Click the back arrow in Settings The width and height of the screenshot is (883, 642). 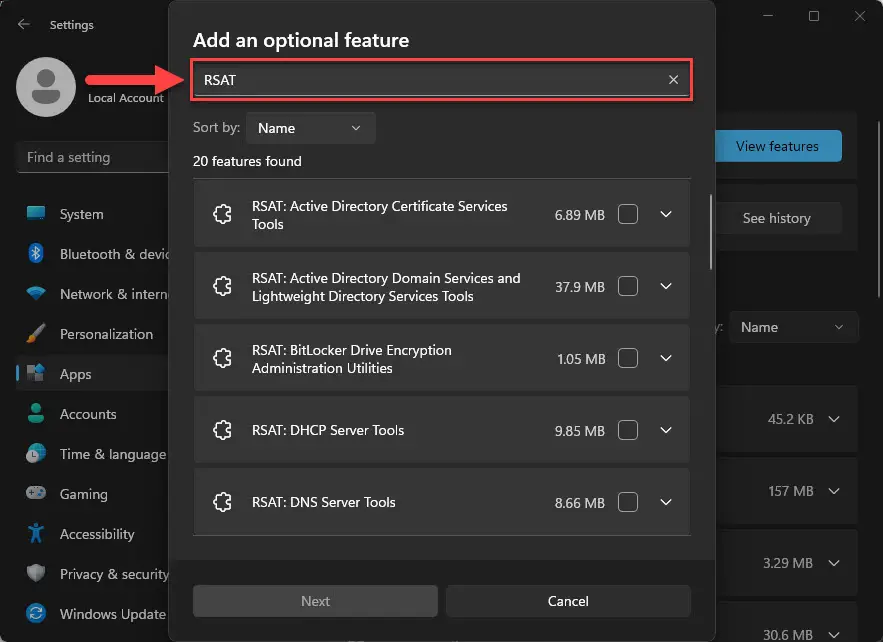click(x=24, y=24)
